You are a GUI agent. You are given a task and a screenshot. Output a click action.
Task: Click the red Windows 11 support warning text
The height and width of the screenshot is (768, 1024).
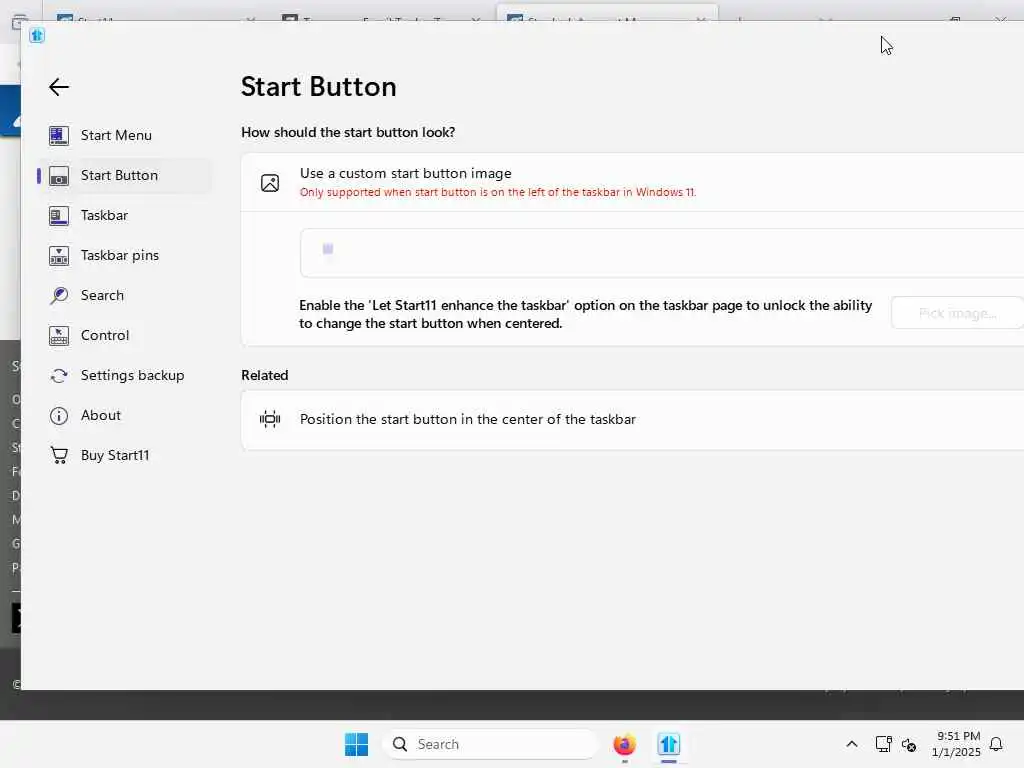coord(498,193)
